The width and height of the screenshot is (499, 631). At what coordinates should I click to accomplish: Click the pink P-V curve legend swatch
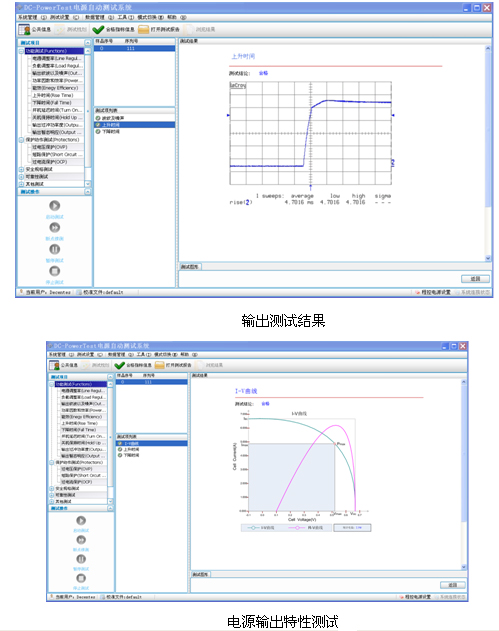coord(297,528)
